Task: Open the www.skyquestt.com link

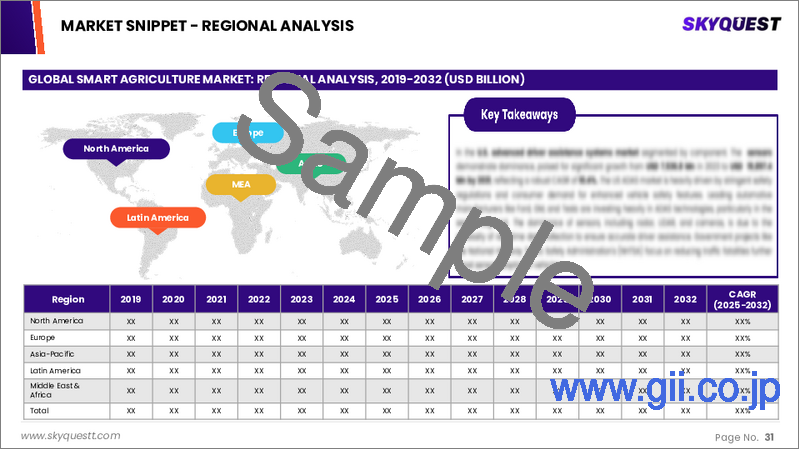Action: [70, 435]
